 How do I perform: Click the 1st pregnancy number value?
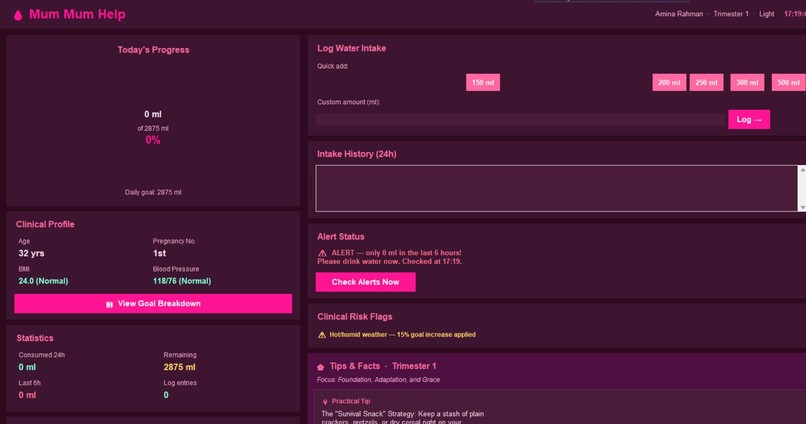[x=159, y=253]
